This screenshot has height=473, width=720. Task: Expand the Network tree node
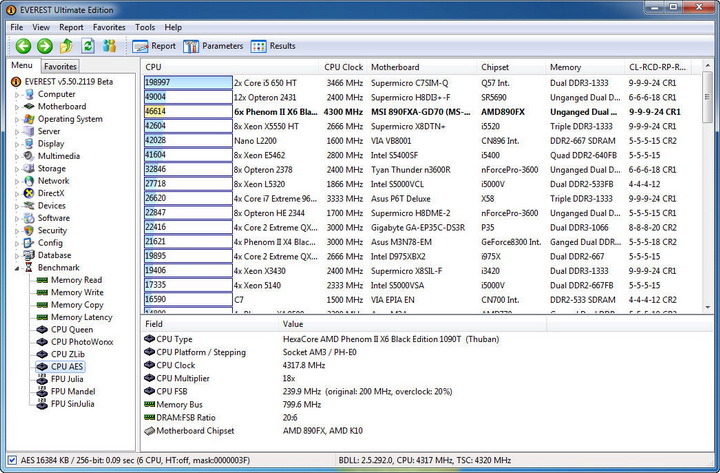[x=17, y=181]
